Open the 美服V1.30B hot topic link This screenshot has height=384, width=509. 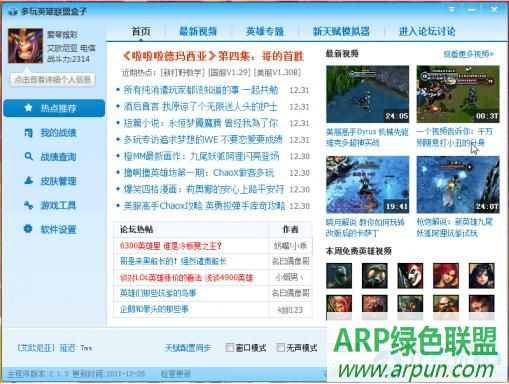(278, 73)
